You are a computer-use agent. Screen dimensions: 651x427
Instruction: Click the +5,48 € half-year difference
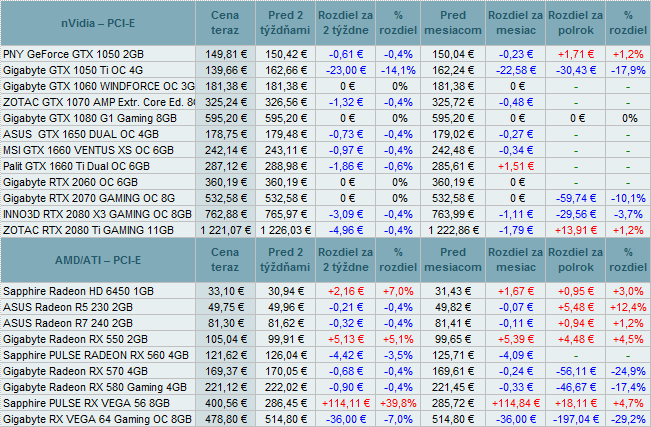[576, 307]
